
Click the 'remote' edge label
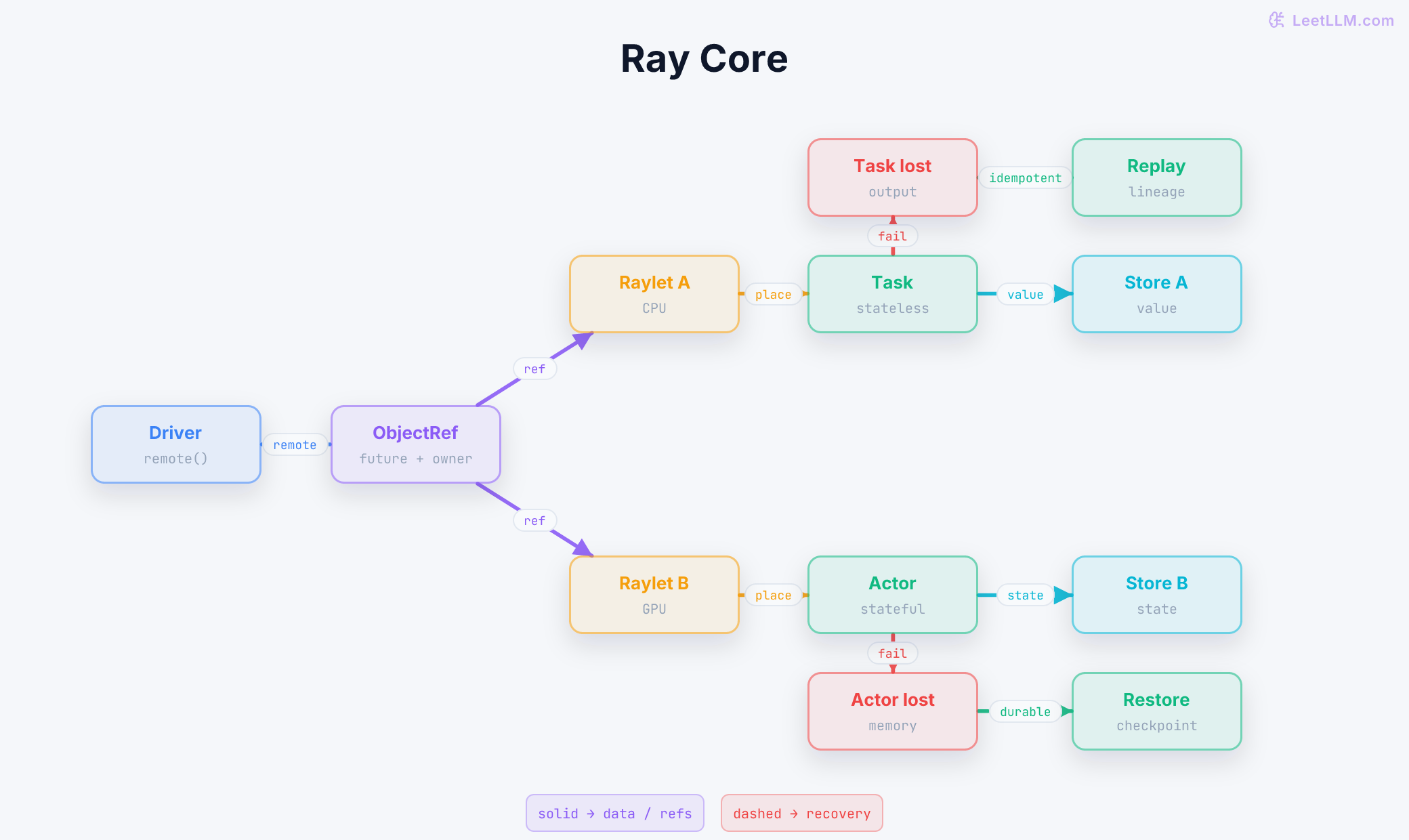[295, 445]
